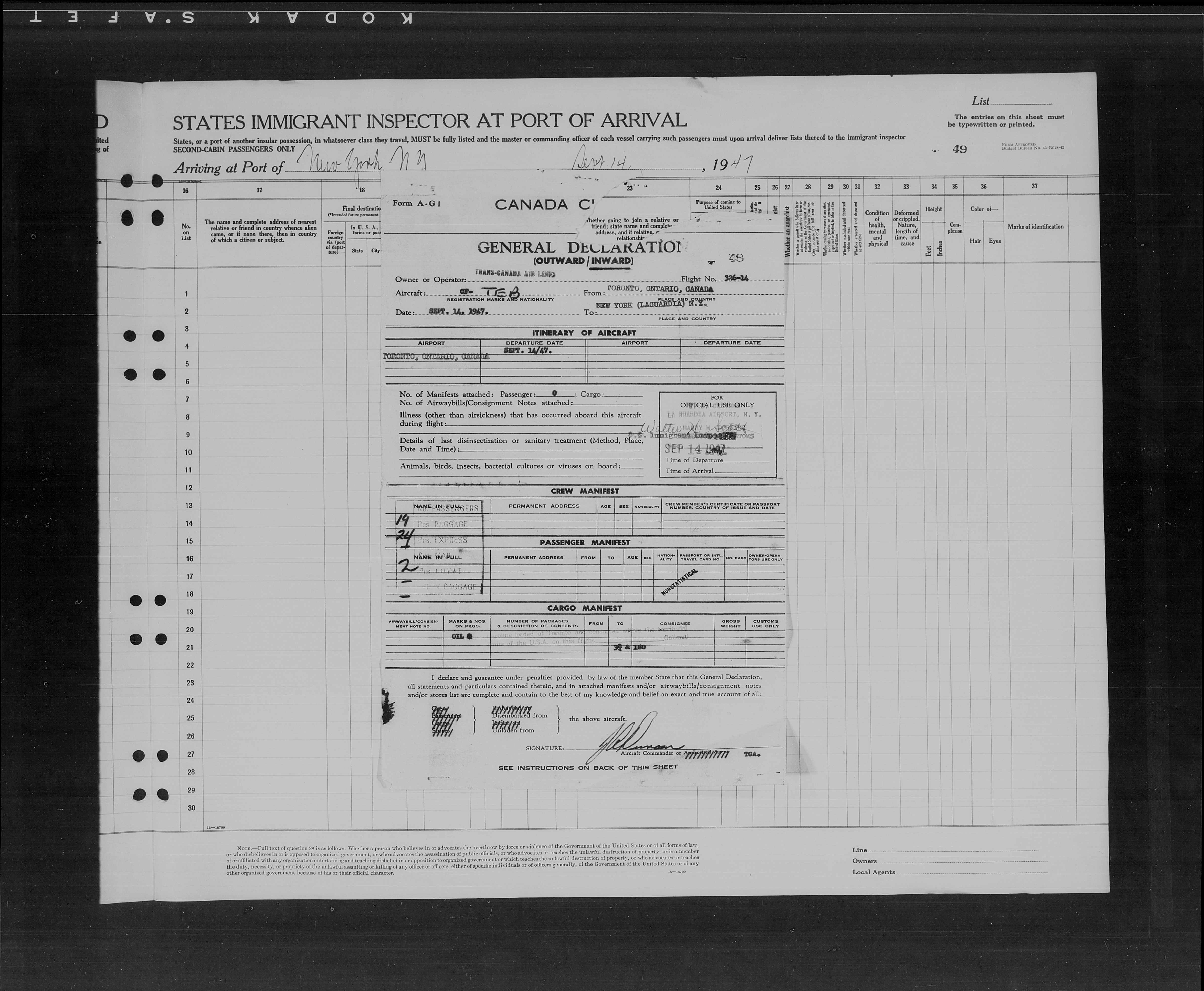Select the 'Time of Arrival' field
Viewport: 1204px width, 991px height.
[717, 471]
